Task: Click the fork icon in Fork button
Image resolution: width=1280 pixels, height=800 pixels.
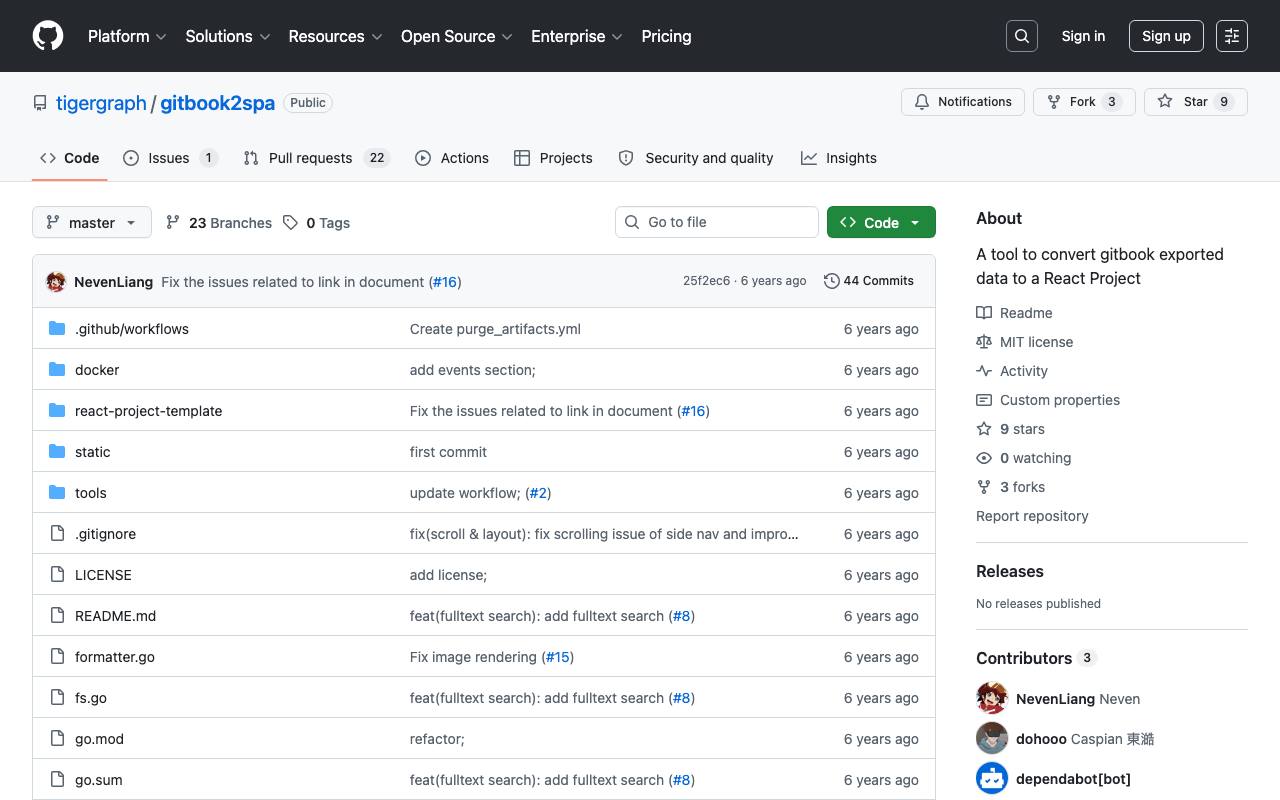Action: 1054,102
